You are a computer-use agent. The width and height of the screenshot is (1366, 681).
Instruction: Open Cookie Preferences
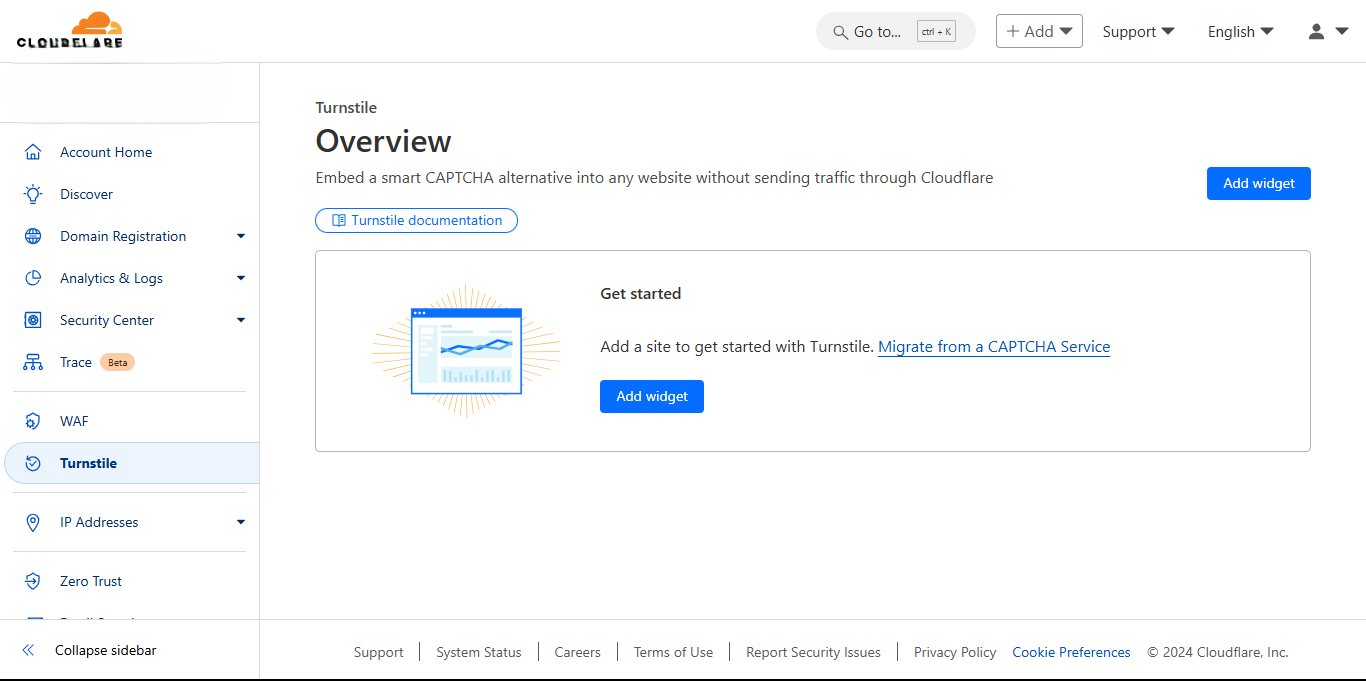[x=1071, y=652]
